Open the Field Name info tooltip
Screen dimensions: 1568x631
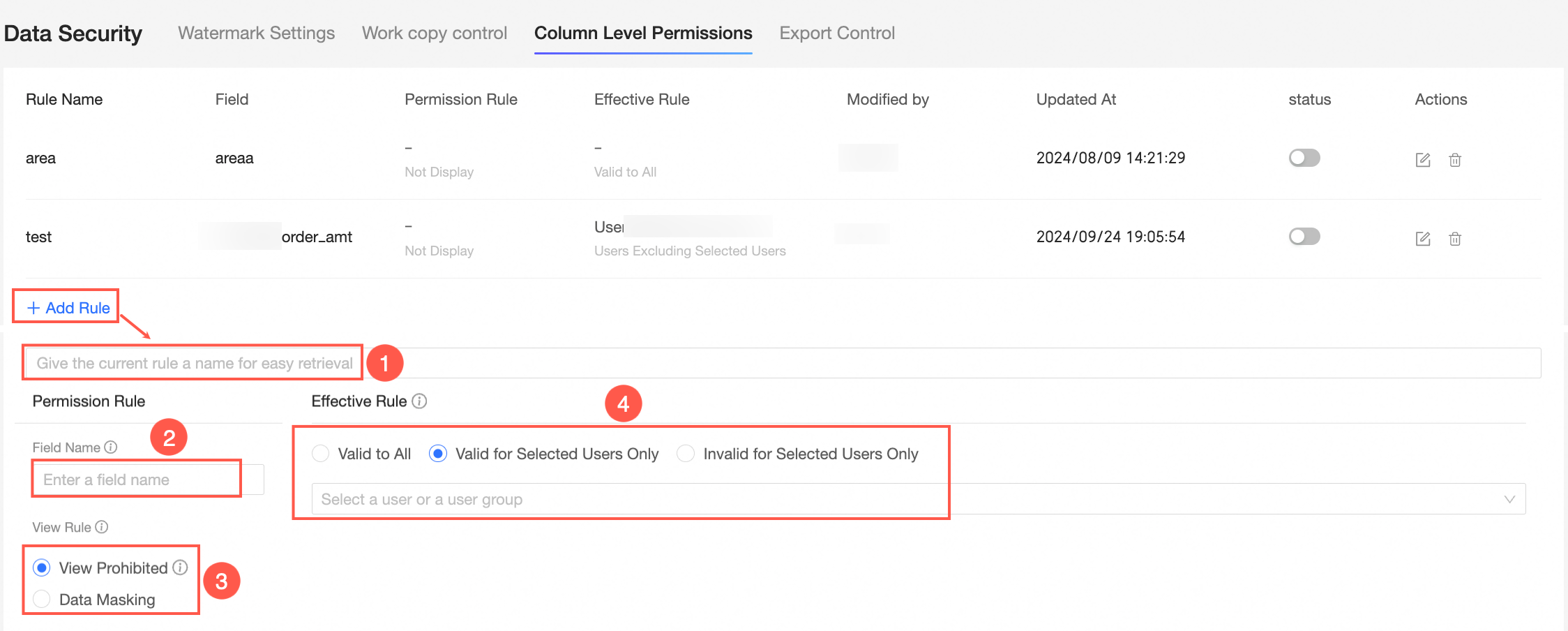(x=112, y=447)
